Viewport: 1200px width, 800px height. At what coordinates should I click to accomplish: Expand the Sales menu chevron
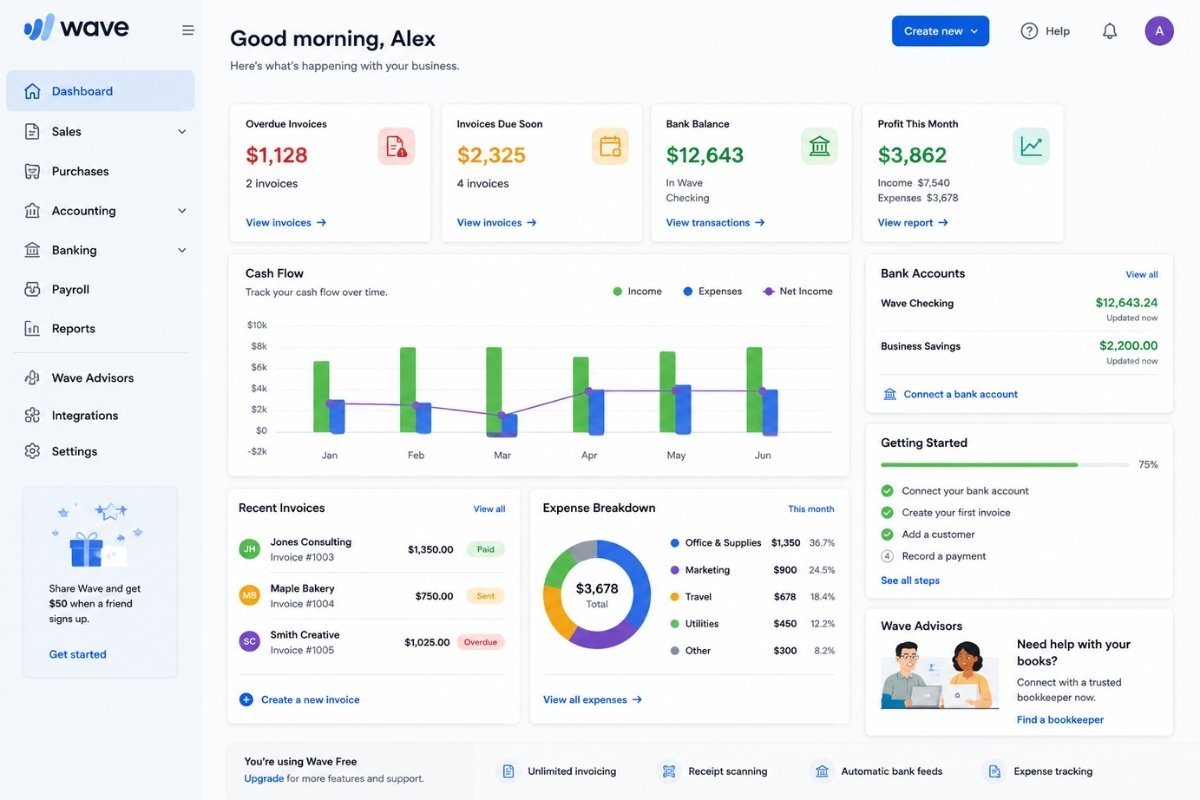pyautogui.click(x=182, y=131)
